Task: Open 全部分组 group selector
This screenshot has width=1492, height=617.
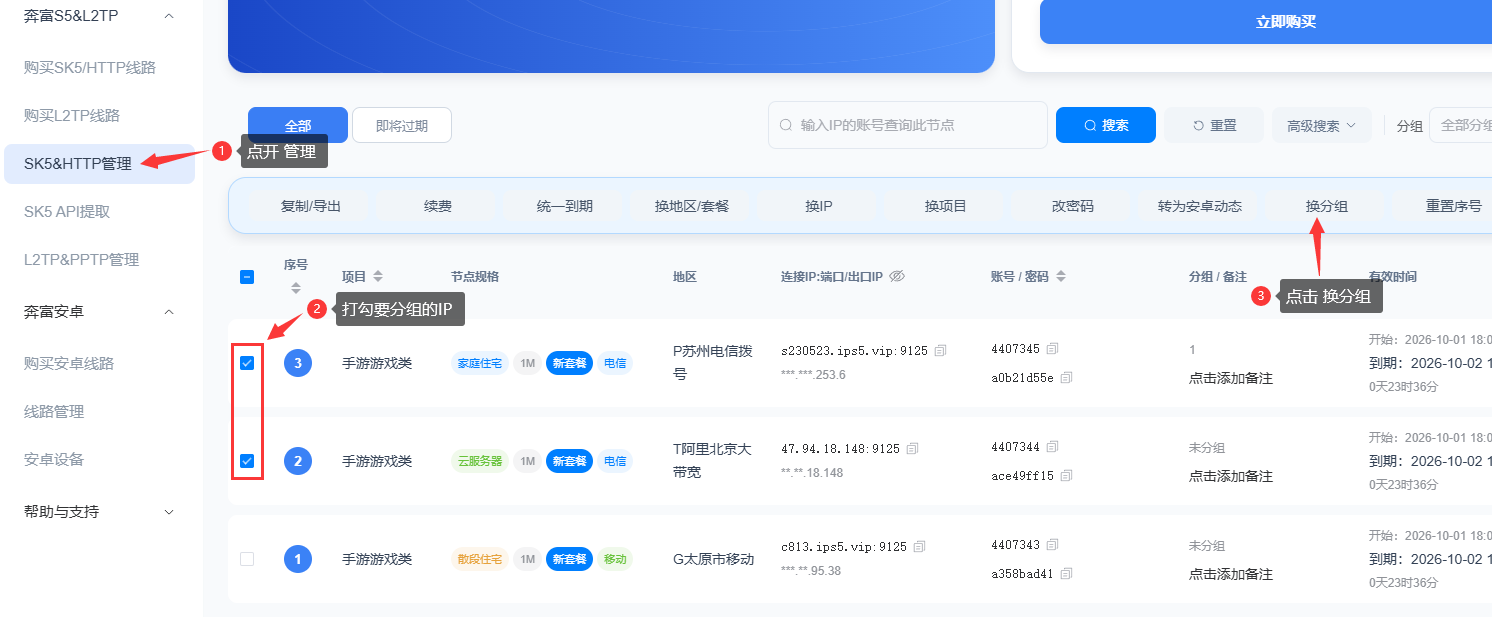Action: click(x=1460, y=126)
